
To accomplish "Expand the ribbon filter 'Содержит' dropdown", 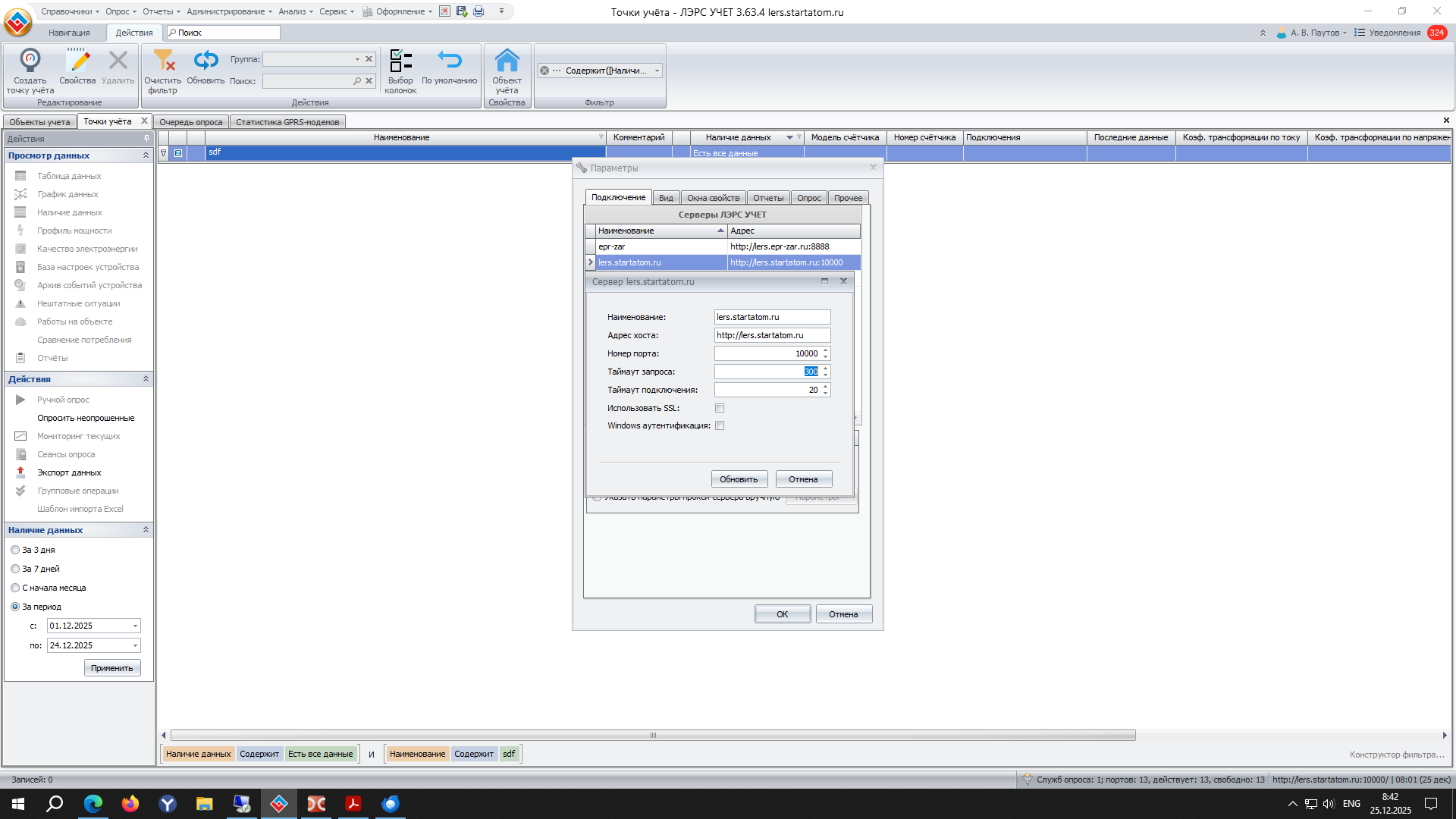I will [657, 71].
